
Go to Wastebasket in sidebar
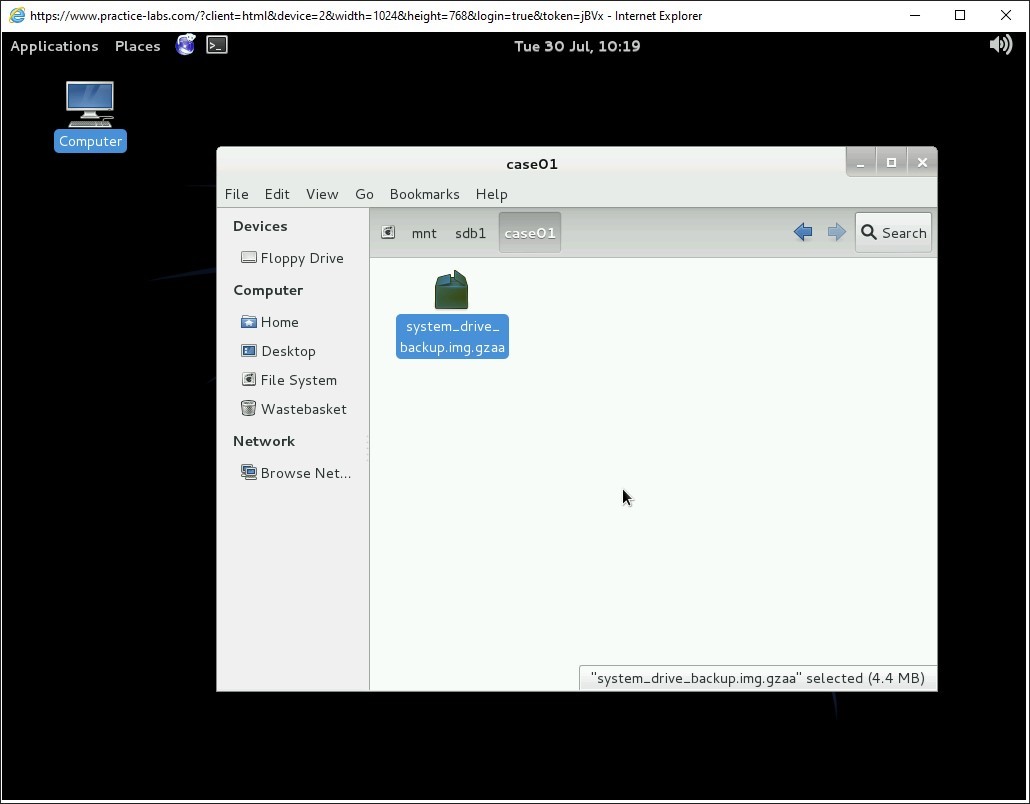tap(303, 409)
